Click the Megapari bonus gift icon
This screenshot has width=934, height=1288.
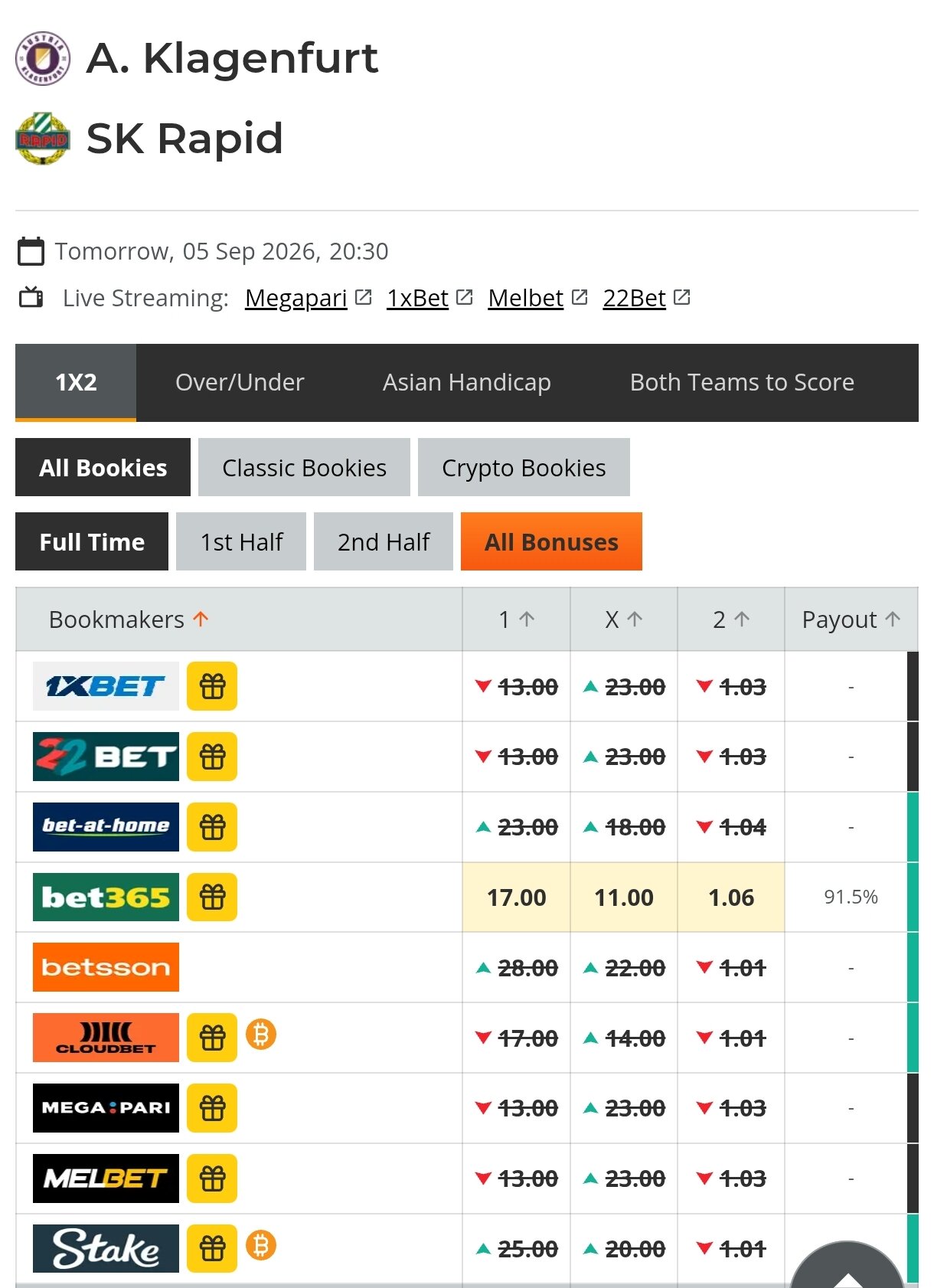[212, 1108]
